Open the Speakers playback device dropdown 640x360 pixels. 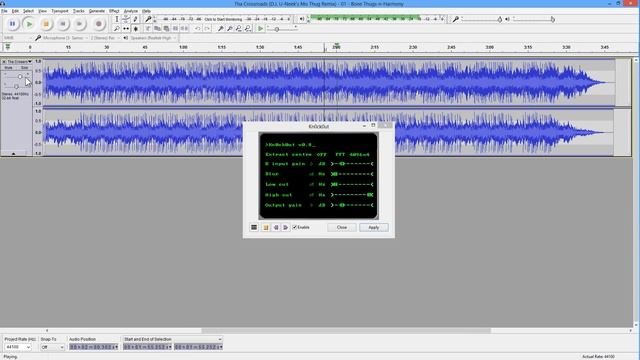[x=153, y=38]
